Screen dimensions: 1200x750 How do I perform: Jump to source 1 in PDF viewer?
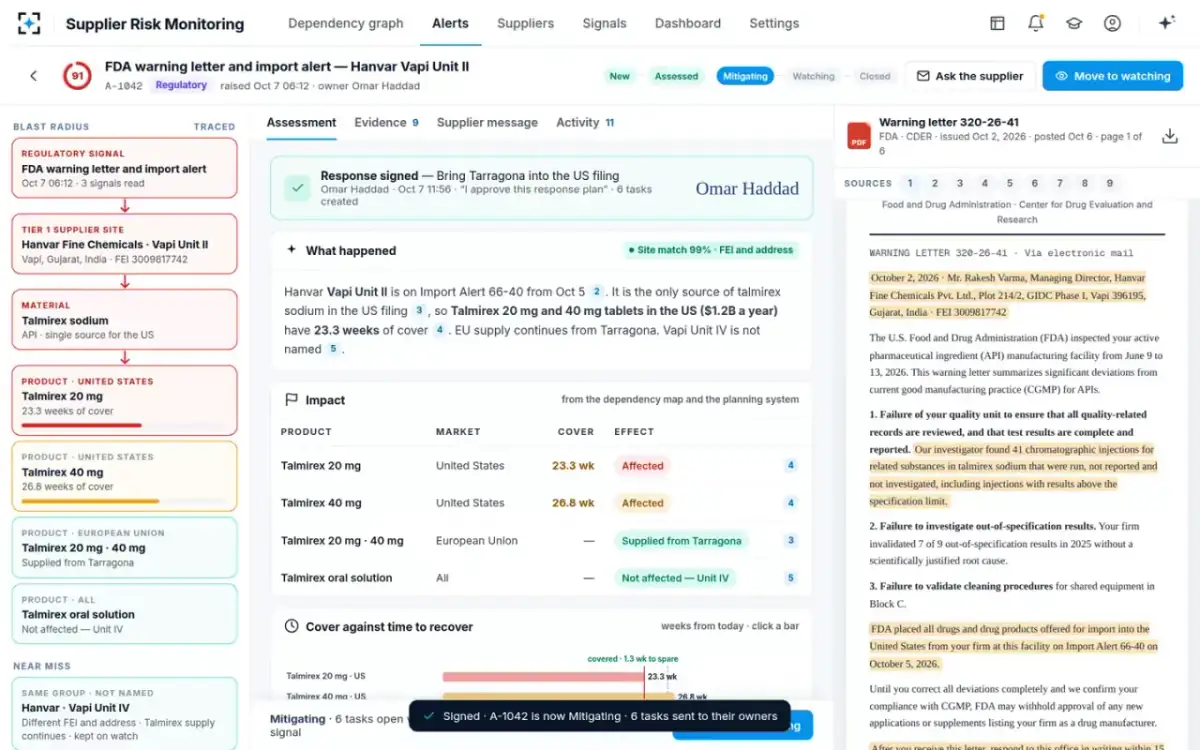point(909,183)
